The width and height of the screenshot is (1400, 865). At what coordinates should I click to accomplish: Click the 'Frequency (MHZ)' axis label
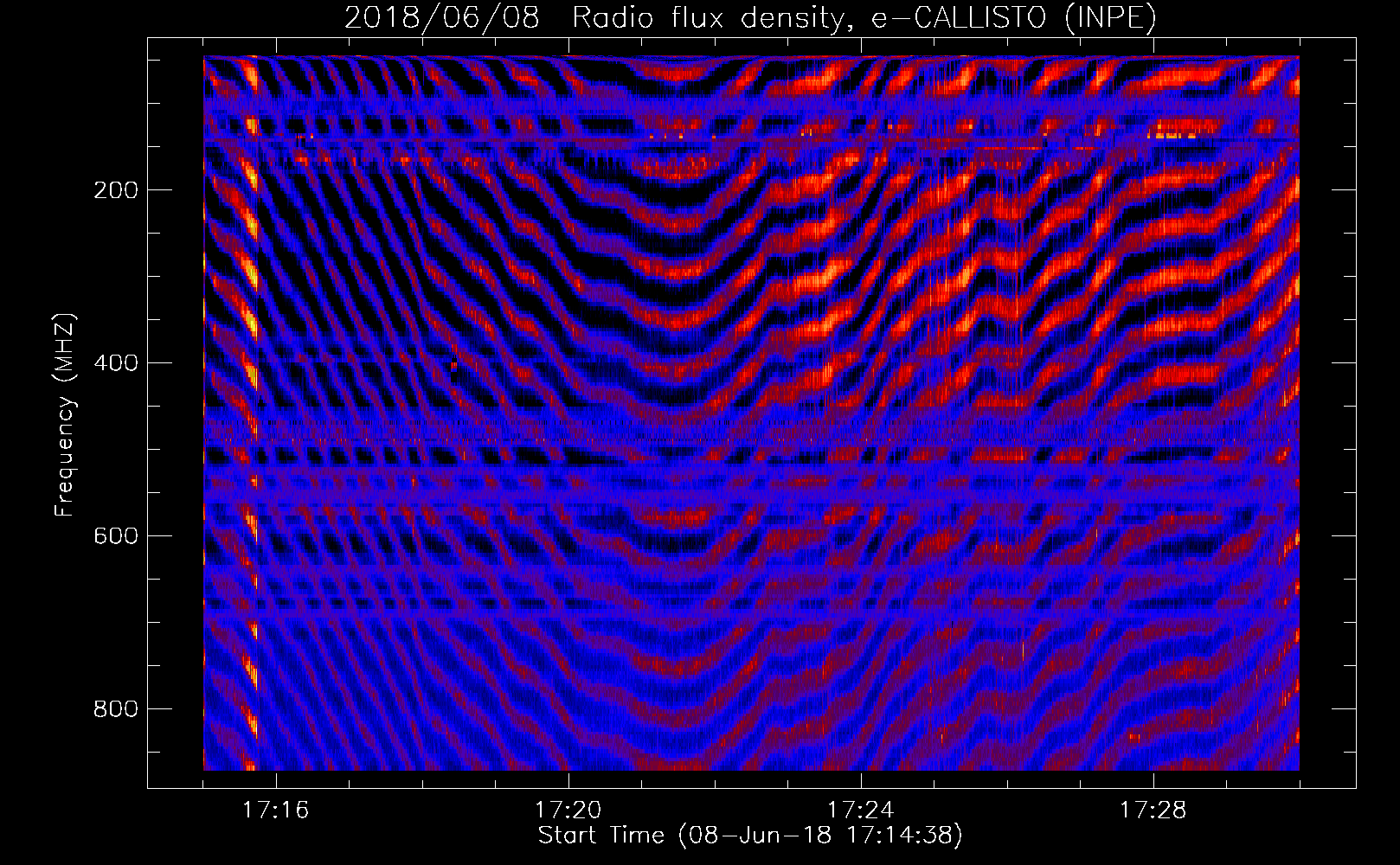click(x=65, y=414)
